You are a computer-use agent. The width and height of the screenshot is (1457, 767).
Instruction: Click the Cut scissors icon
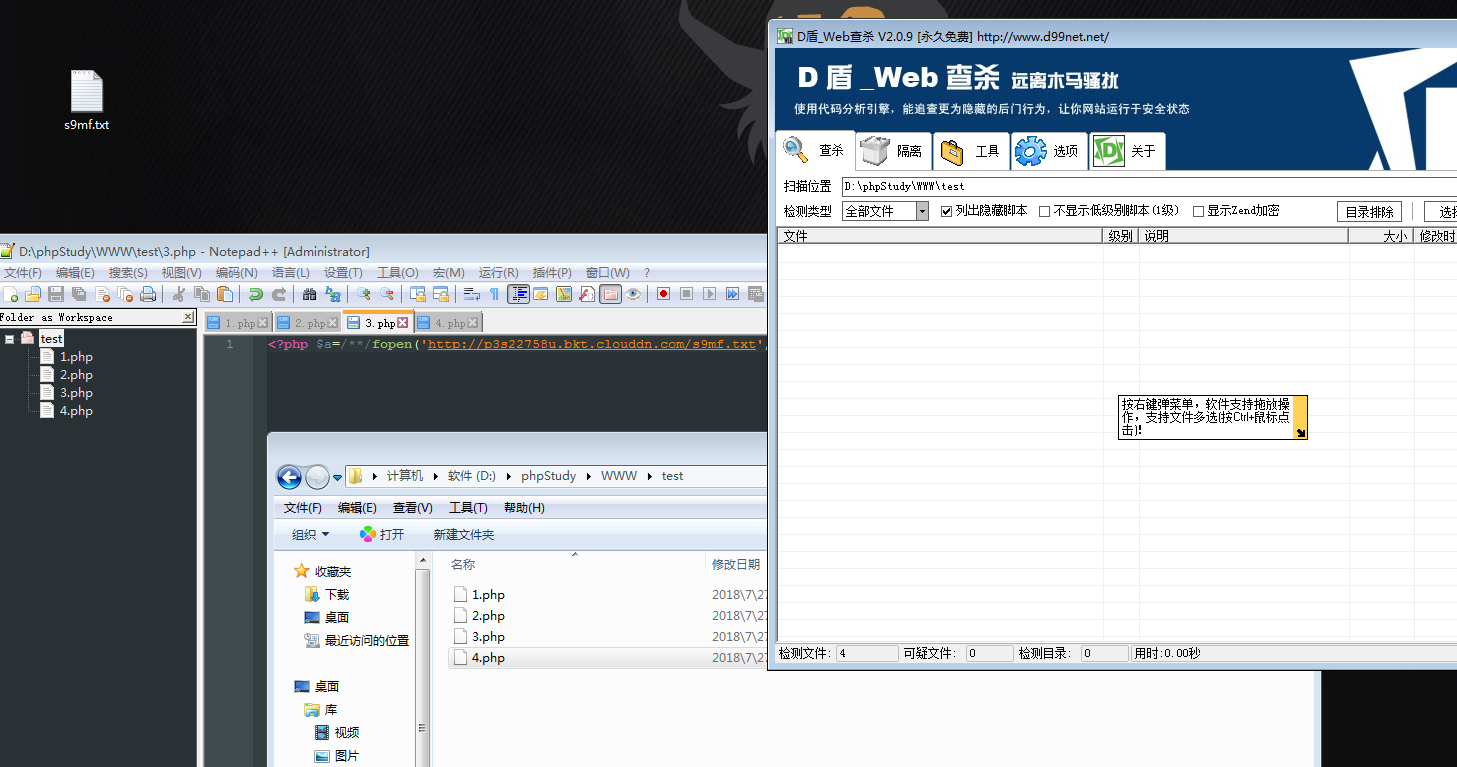coord(179,294)
